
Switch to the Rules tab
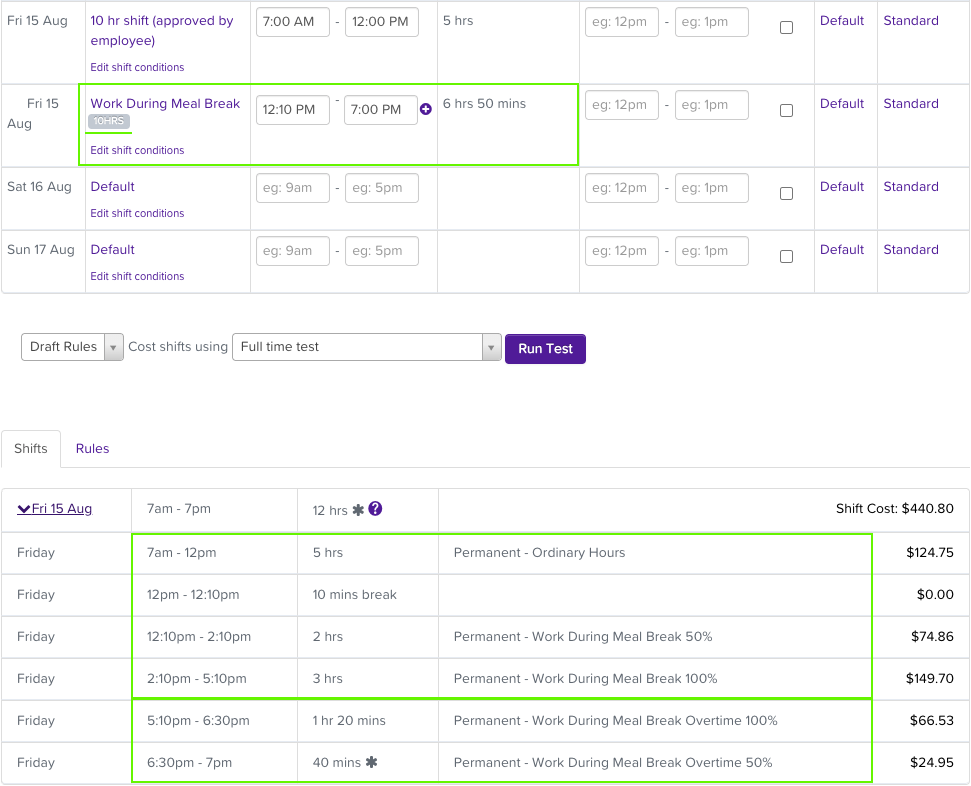(93, 449)
